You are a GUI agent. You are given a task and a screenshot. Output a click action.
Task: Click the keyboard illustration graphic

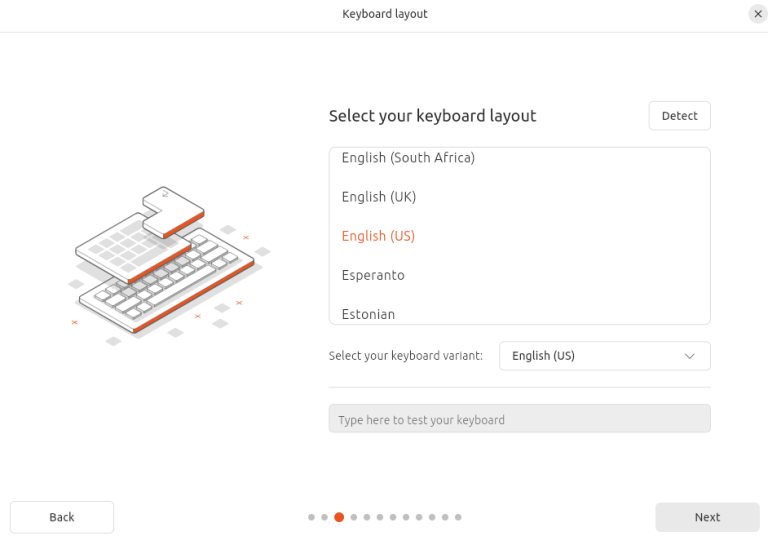(x=166, y=265)
